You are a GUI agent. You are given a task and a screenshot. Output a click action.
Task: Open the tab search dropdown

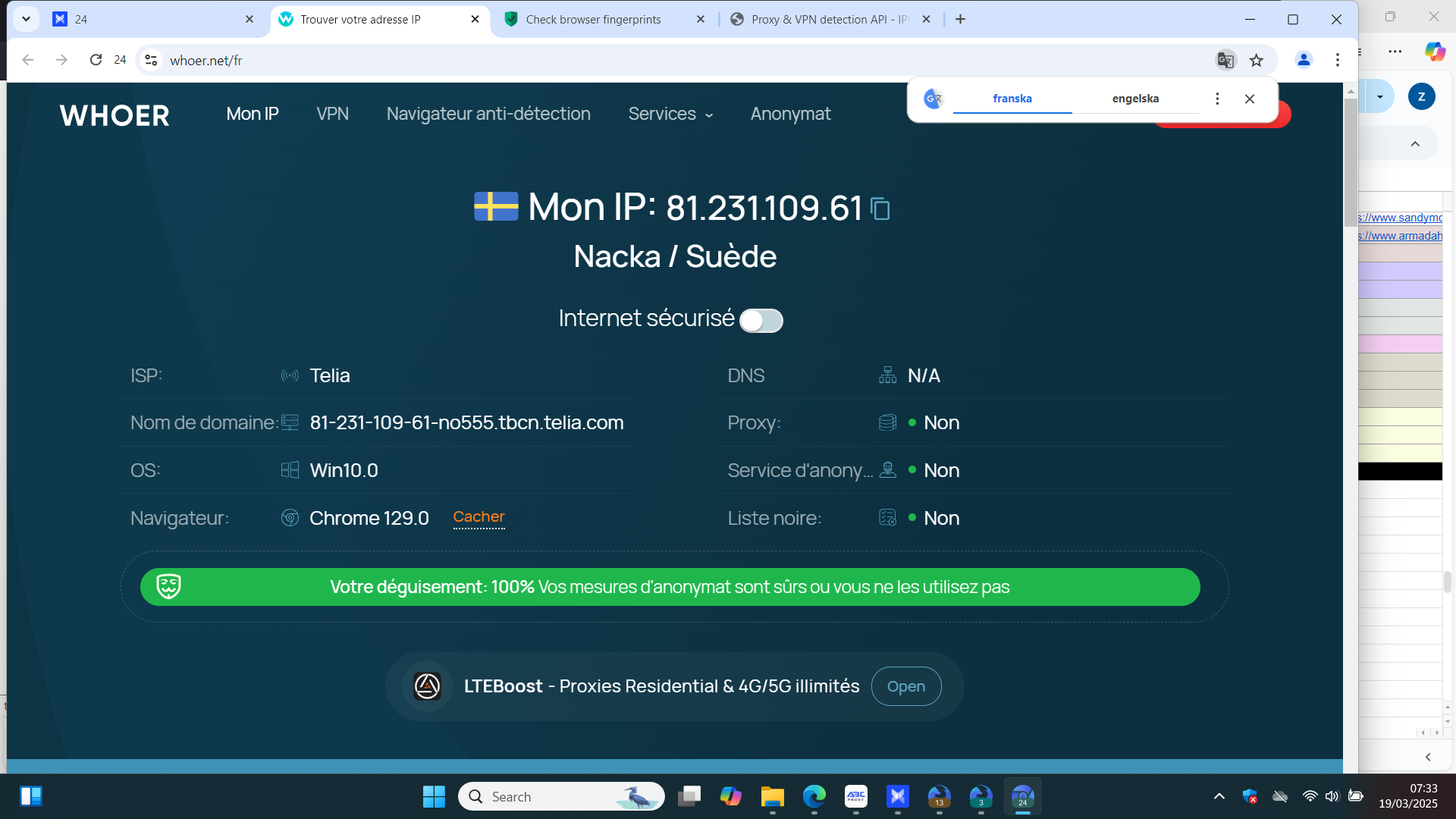26,19
